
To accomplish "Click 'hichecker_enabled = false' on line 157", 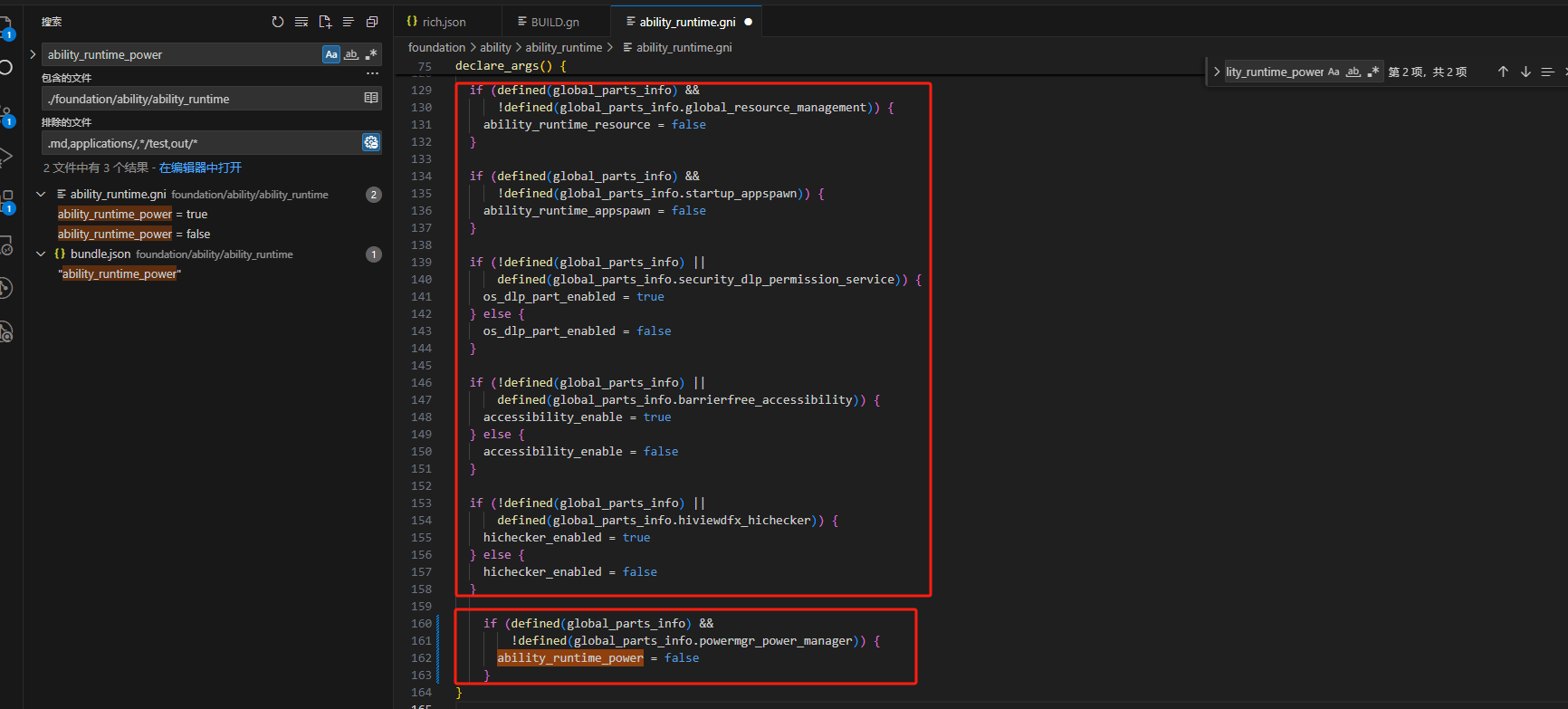I will click(x=570, y=572).
